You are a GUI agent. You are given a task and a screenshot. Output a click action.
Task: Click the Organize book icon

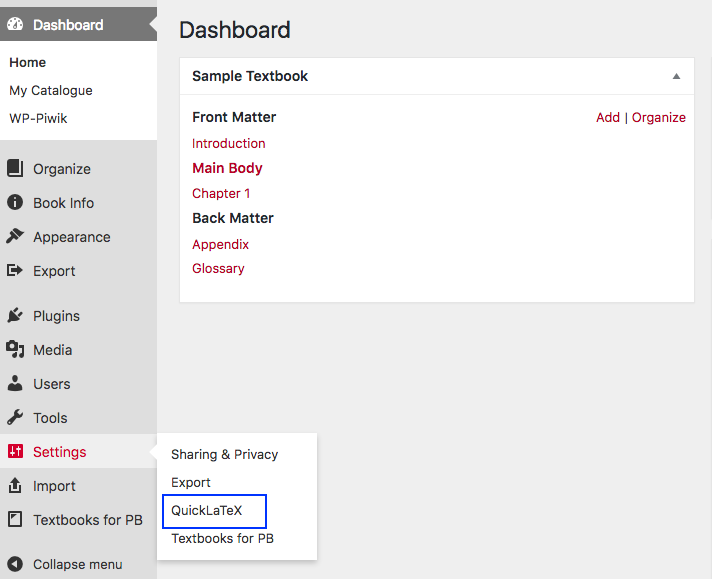[15, 169]
